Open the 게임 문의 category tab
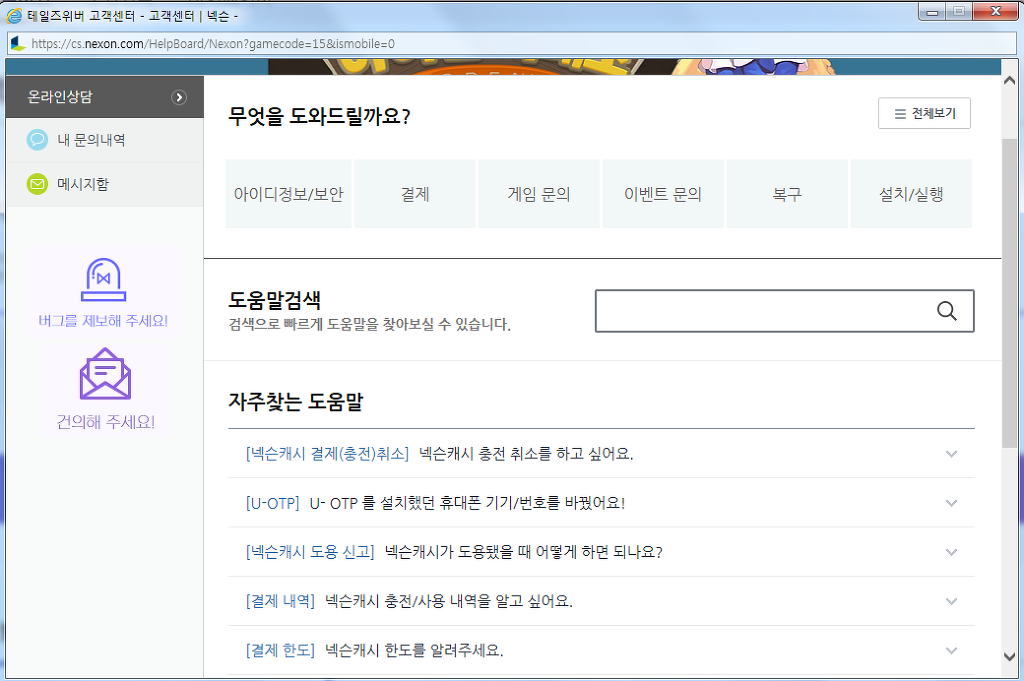 pos(539,194)
